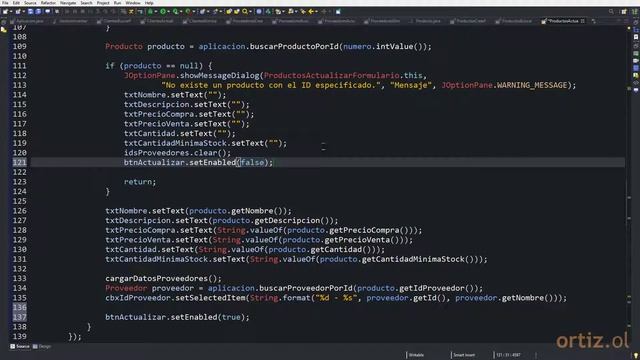Click the 'return;' statement on line 123
This screenshot has height=360, width=640.
[x=140, y=182]
